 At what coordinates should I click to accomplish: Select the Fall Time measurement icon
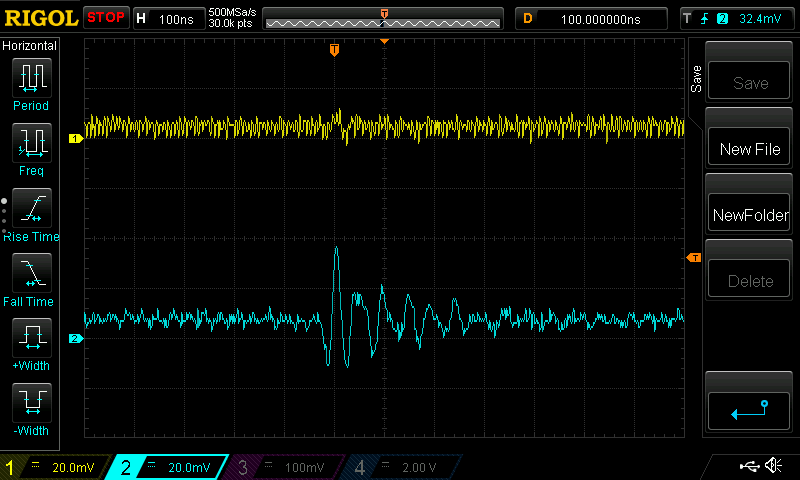point(32,272)
